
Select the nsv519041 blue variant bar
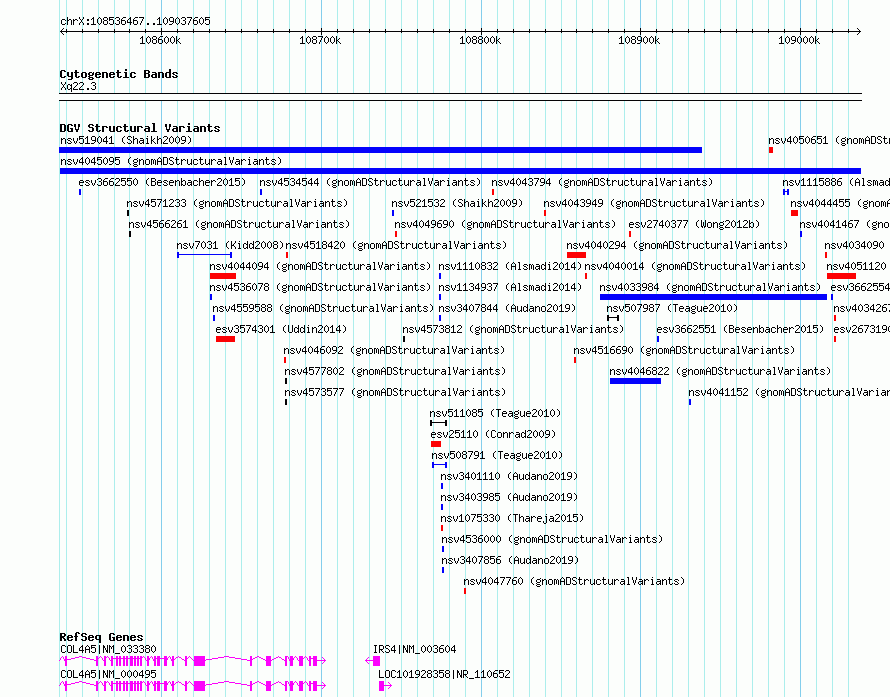click(x=380, y=150)
